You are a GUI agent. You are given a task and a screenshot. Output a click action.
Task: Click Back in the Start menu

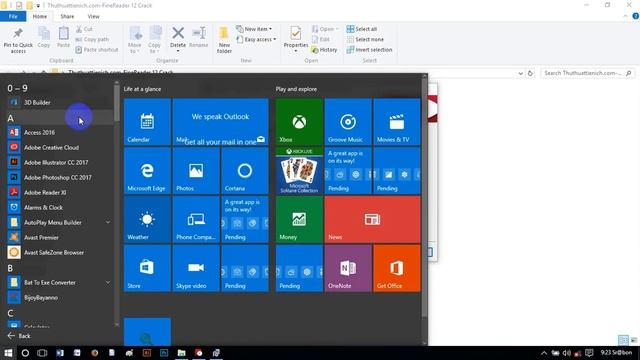(x=19, y=336)
